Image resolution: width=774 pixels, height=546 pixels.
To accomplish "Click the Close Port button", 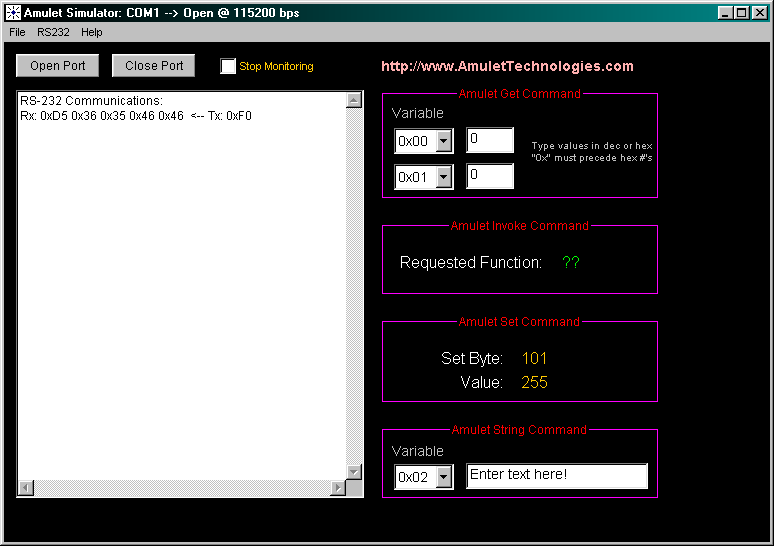I will coord(154,66).
